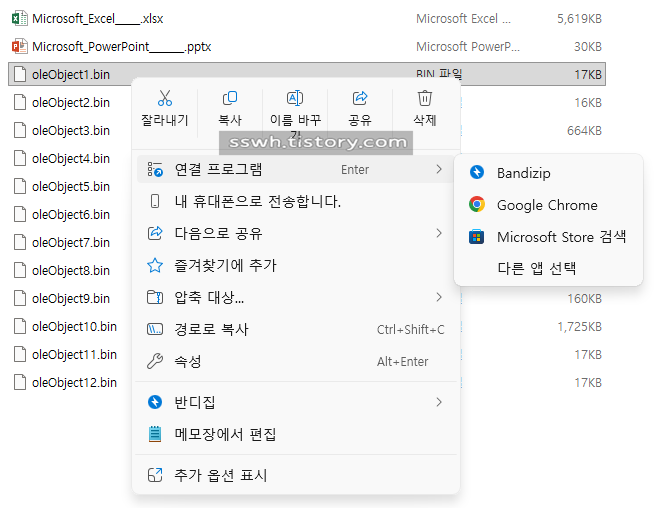660x509 pixels.
Task: Select oleObject5.bin in the file list
Action: (x=71, y=187)
